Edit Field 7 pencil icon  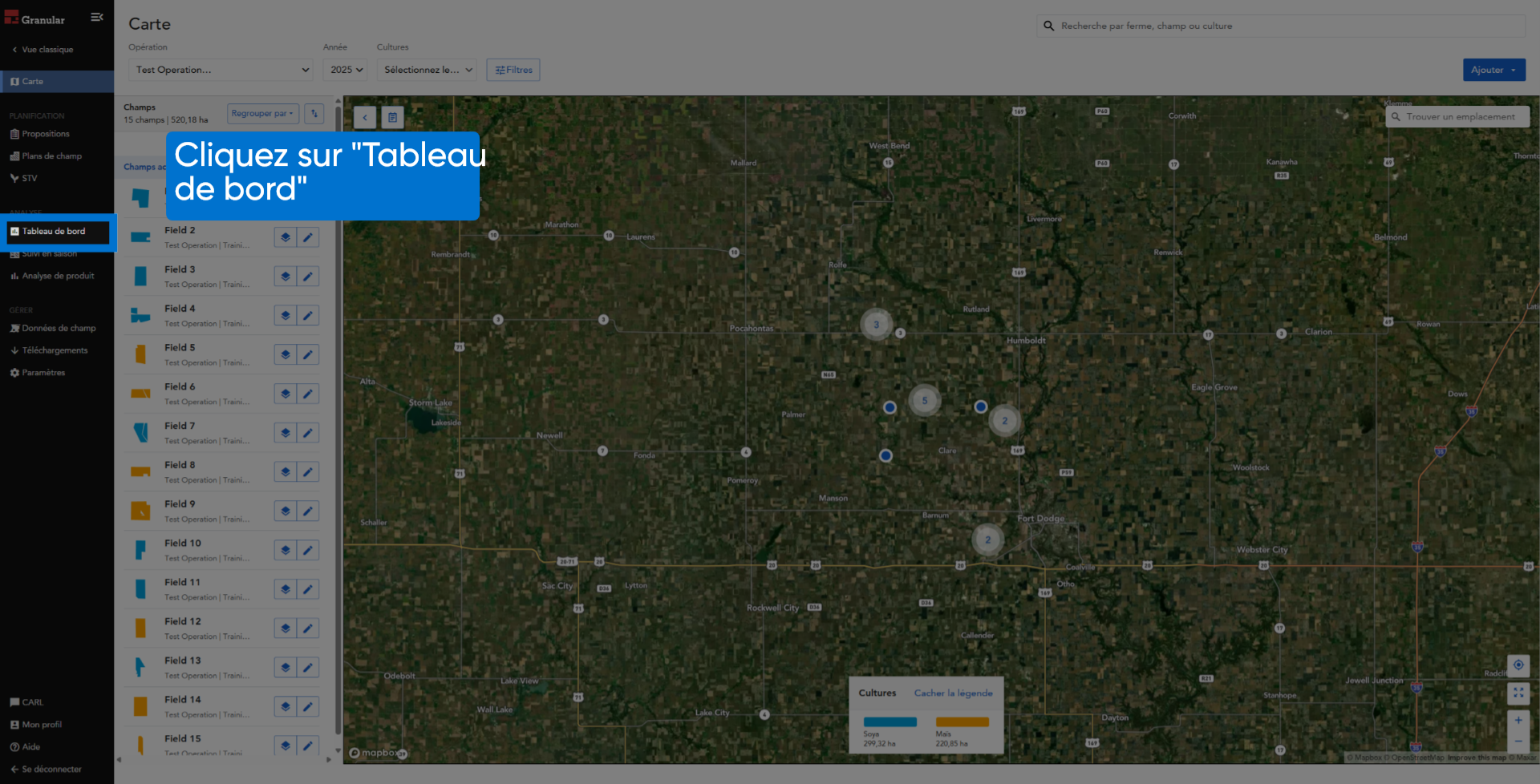pos(308,433)
